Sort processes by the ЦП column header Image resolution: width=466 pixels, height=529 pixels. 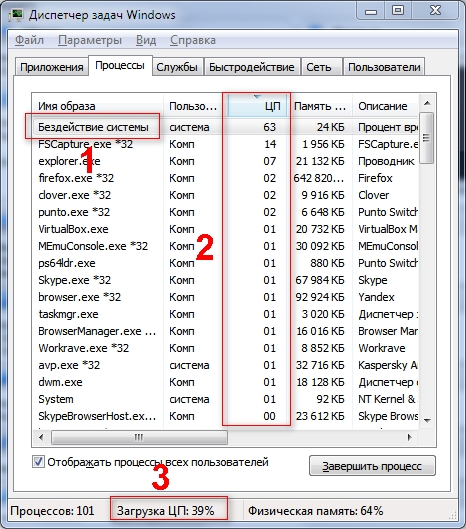(258, 106)
